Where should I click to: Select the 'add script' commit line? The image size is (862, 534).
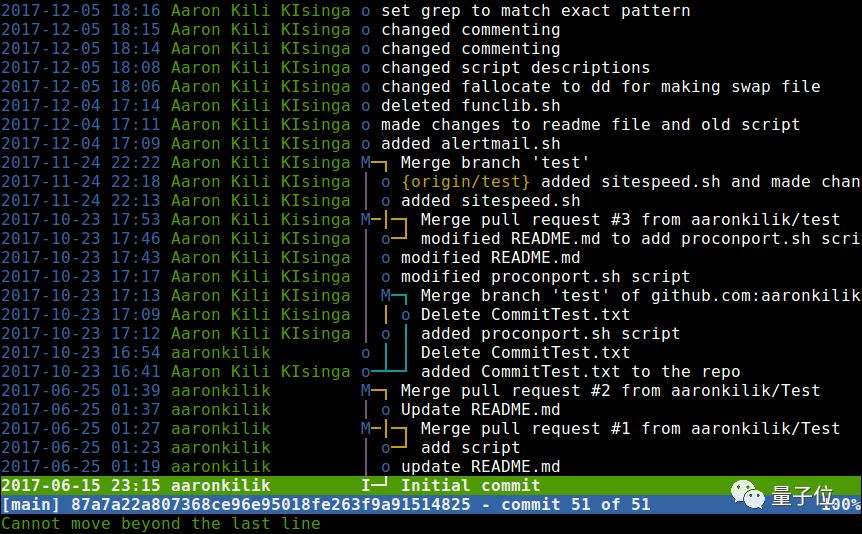pos(431,448)
